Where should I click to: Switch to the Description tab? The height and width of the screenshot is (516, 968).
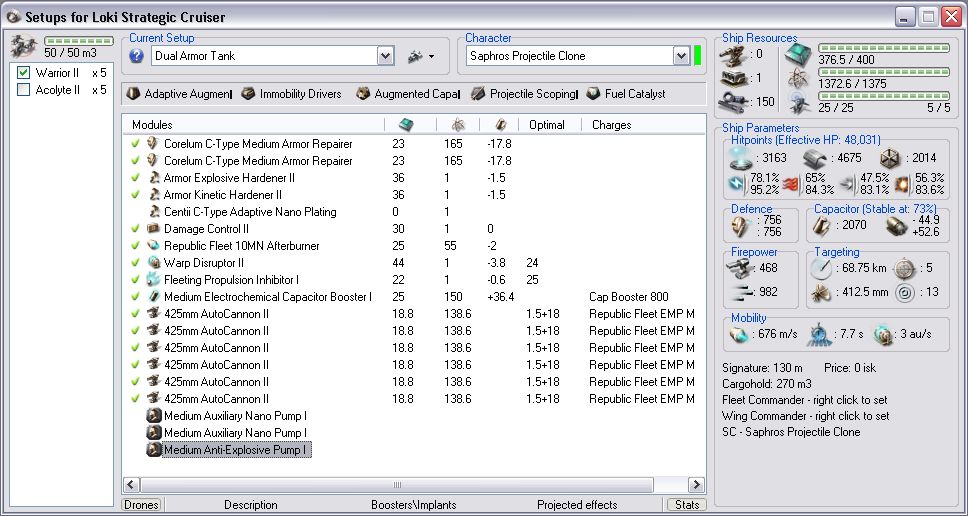pos(250,505)
